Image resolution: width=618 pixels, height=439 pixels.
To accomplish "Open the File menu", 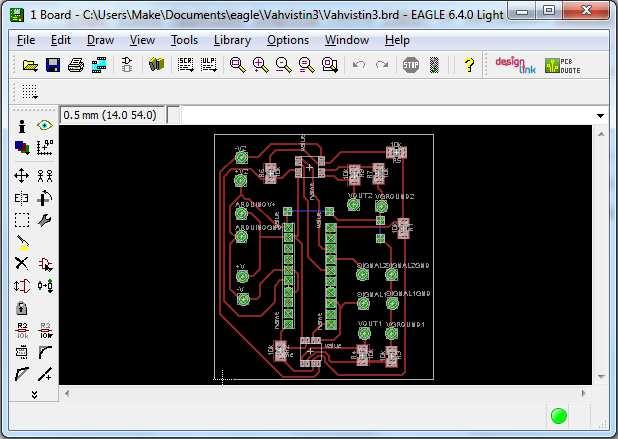I will pyautogui.click(x=26, y=40).
